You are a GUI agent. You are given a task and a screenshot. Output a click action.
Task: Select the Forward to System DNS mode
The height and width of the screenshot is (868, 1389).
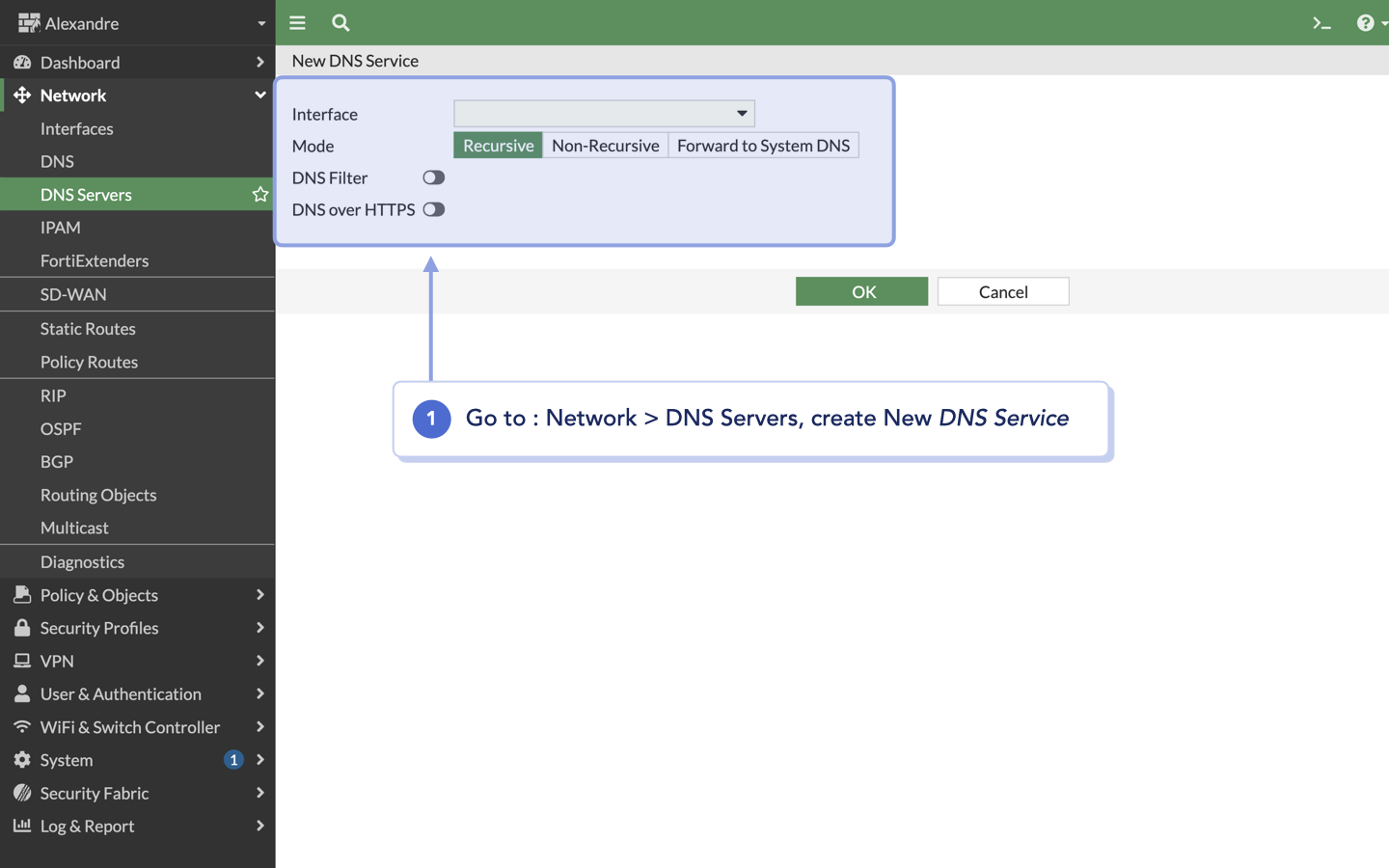tap(763, 145)
